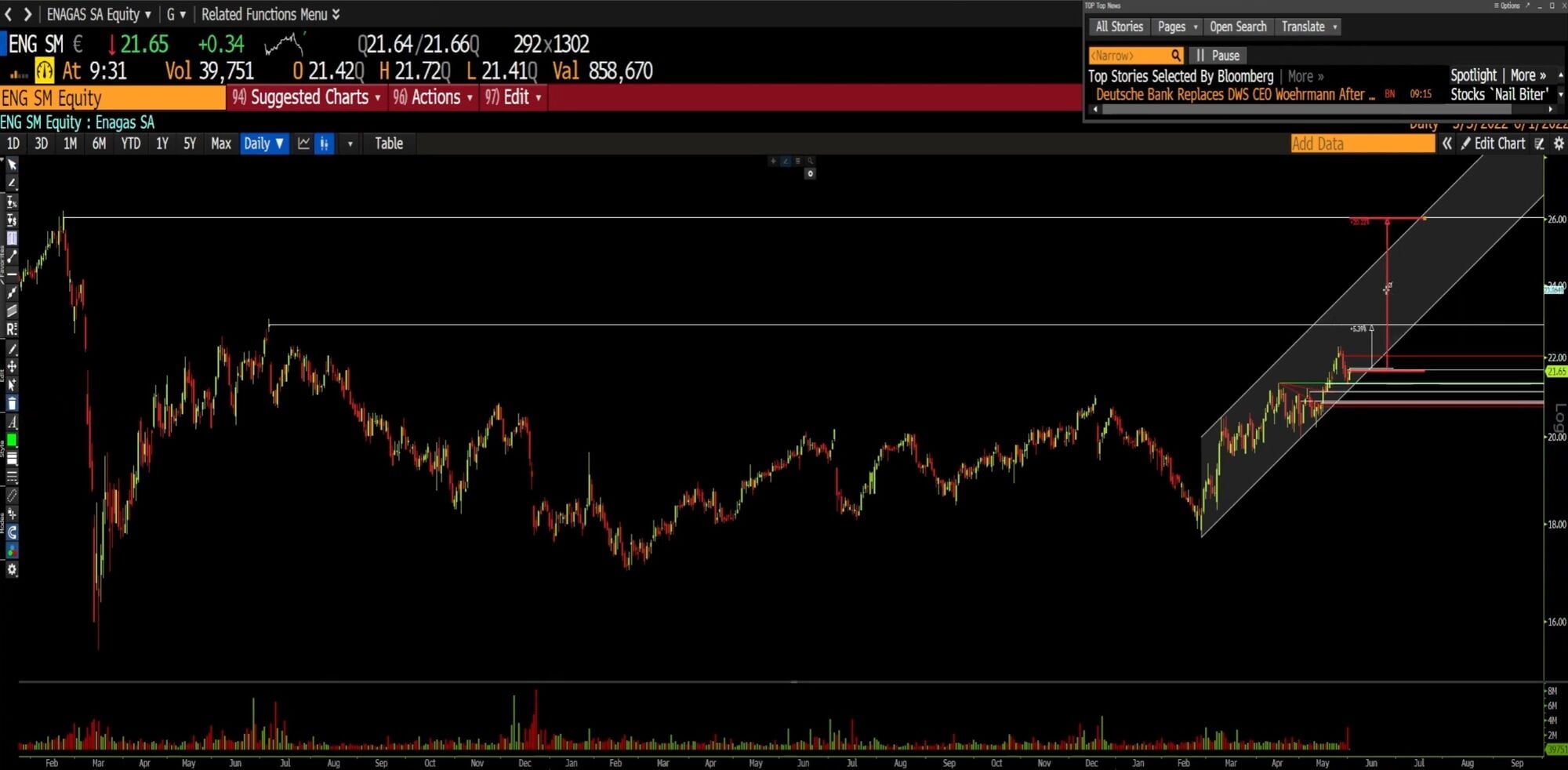Click the Edit Chart button
The width and height of the screenshot is (1568, 770).
1493,143
